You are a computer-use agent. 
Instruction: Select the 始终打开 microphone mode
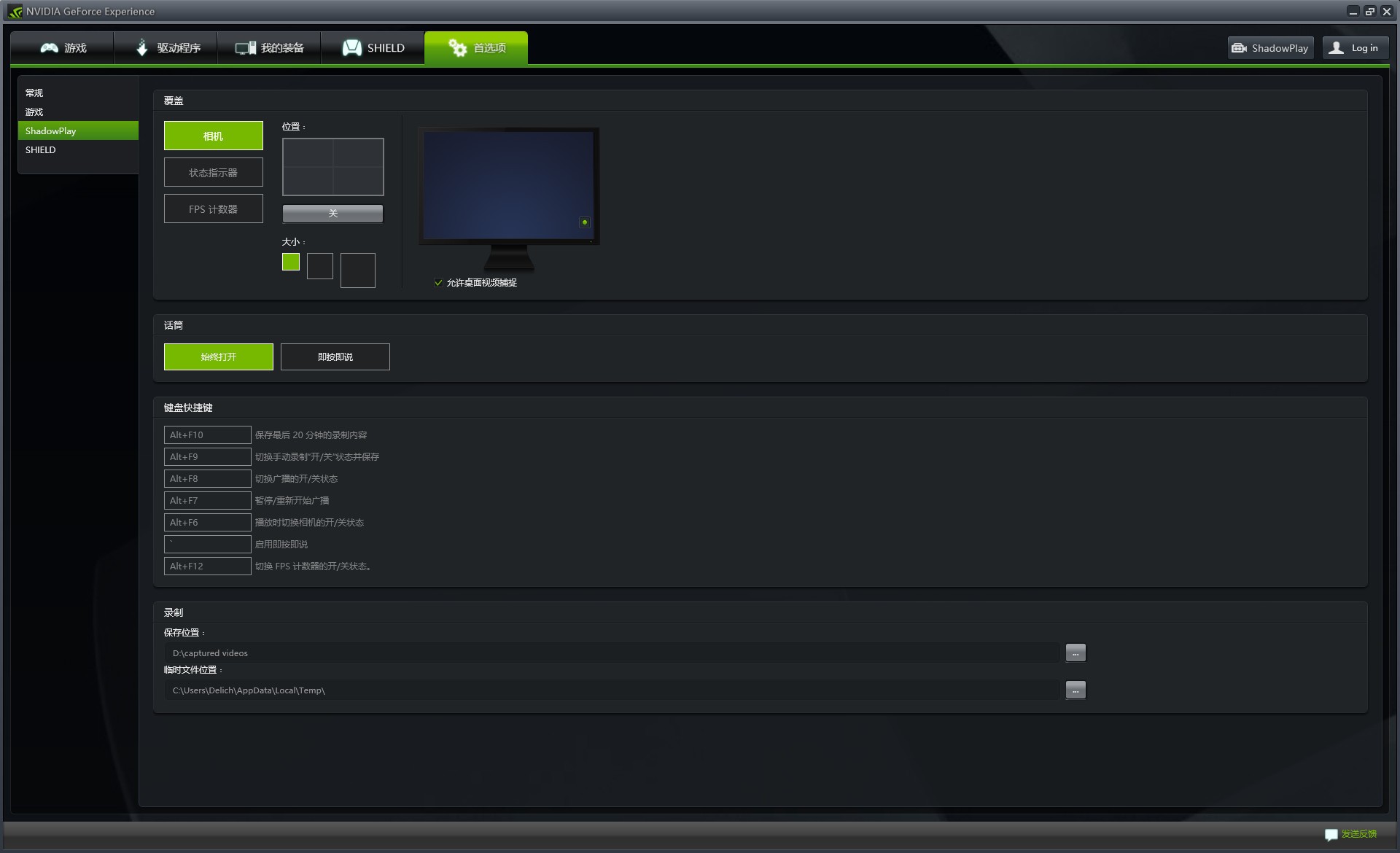[219, 357]
